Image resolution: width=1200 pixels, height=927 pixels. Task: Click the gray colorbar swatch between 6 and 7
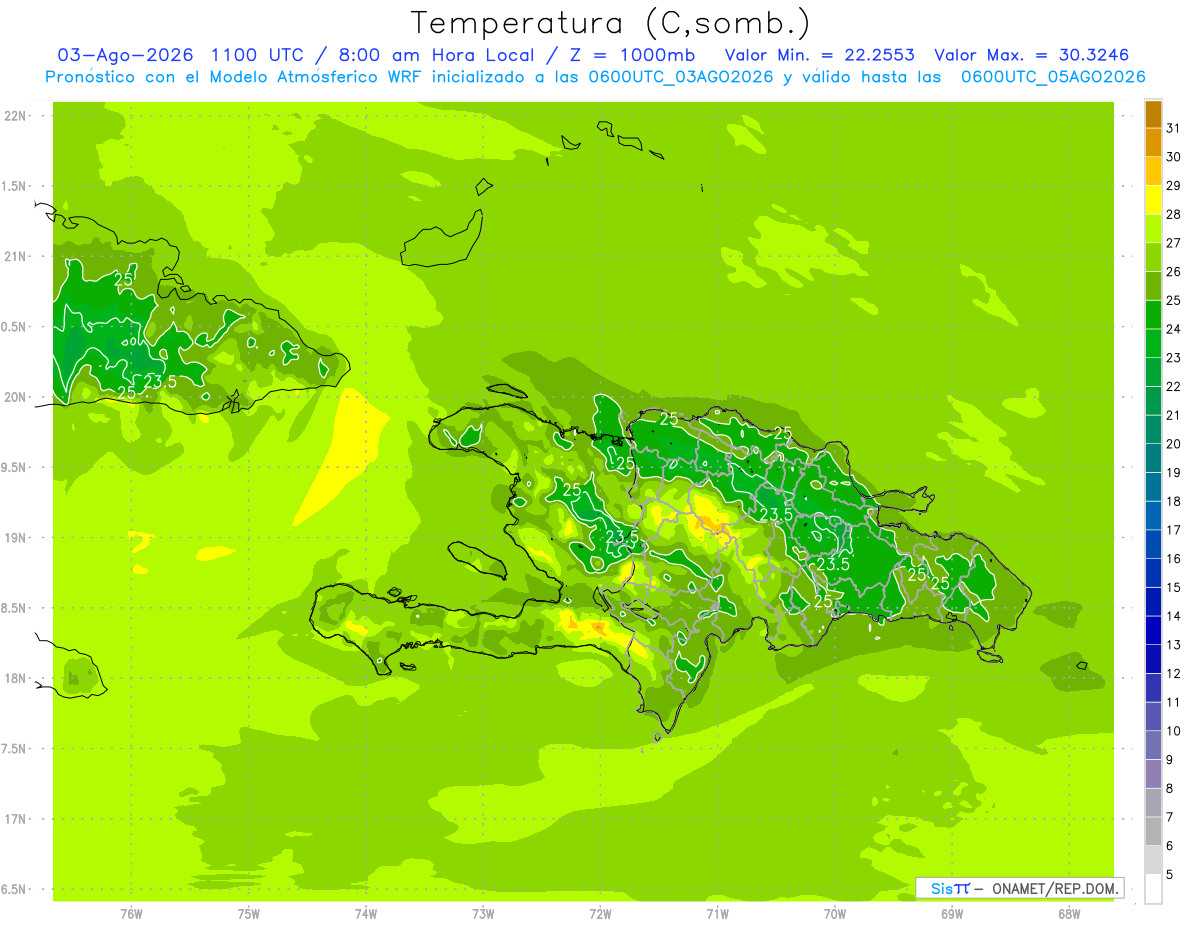click(x=1153, y=831)
